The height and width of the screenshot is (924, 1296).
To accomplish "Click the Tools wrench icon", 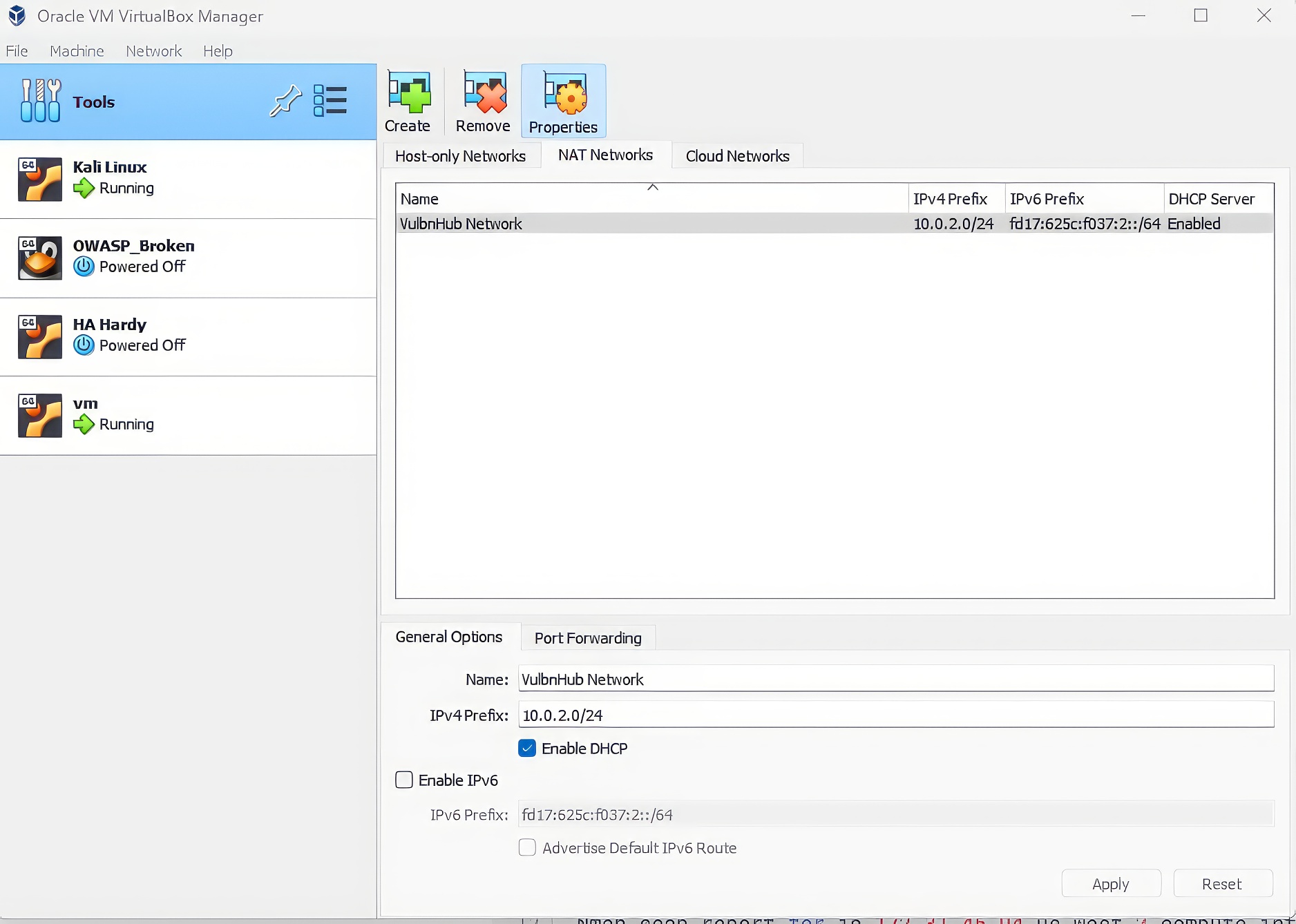I will pyautogui.click(x=41, y=102).
